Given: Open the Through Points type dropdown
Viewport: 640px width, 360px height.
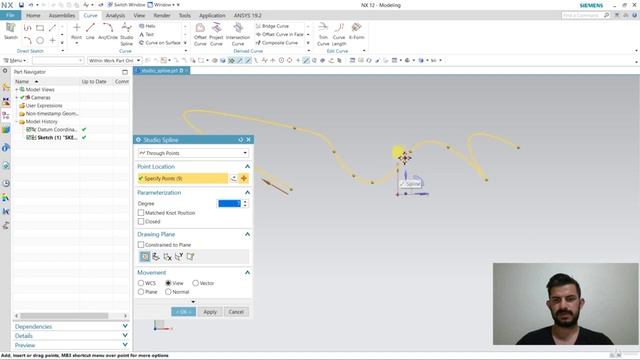Looking at the screenshot, I should coord(193,153).
